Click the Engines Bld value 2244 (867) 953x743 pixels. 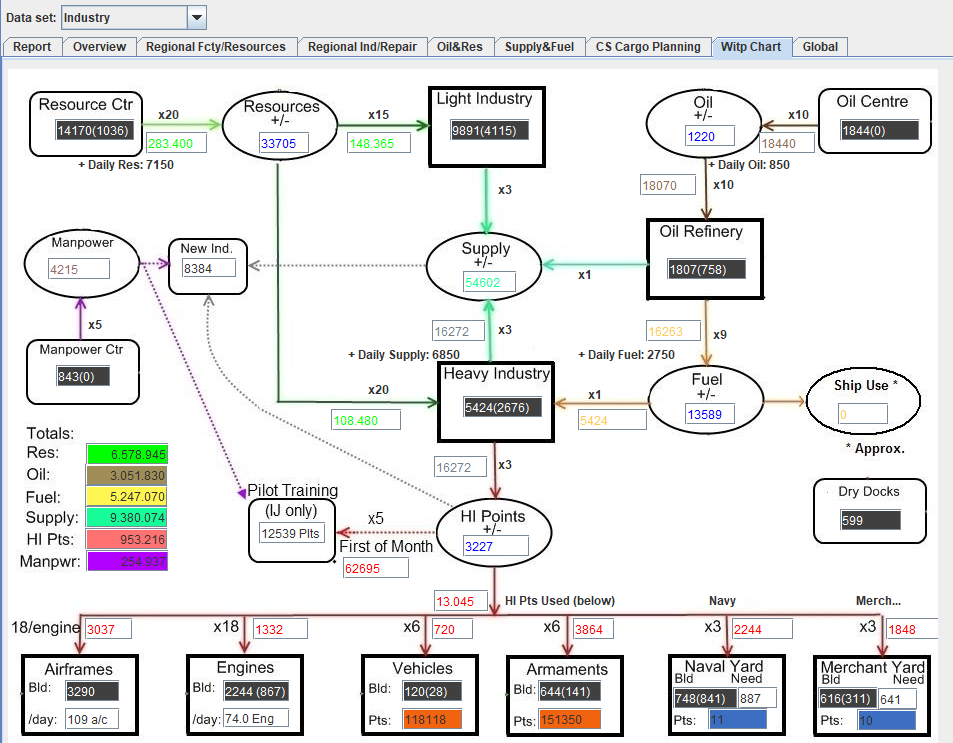point(256,691)
